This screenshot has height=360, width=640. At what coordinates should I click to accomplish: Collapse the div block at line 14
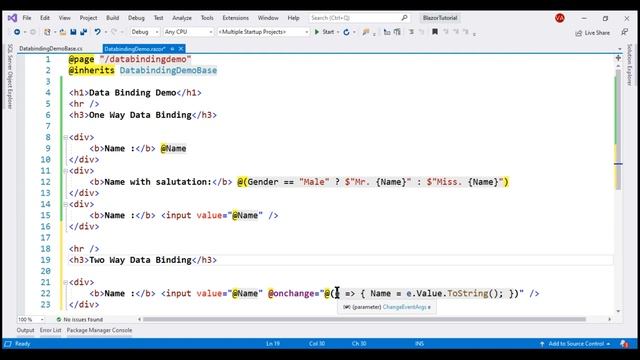[65, 204]
